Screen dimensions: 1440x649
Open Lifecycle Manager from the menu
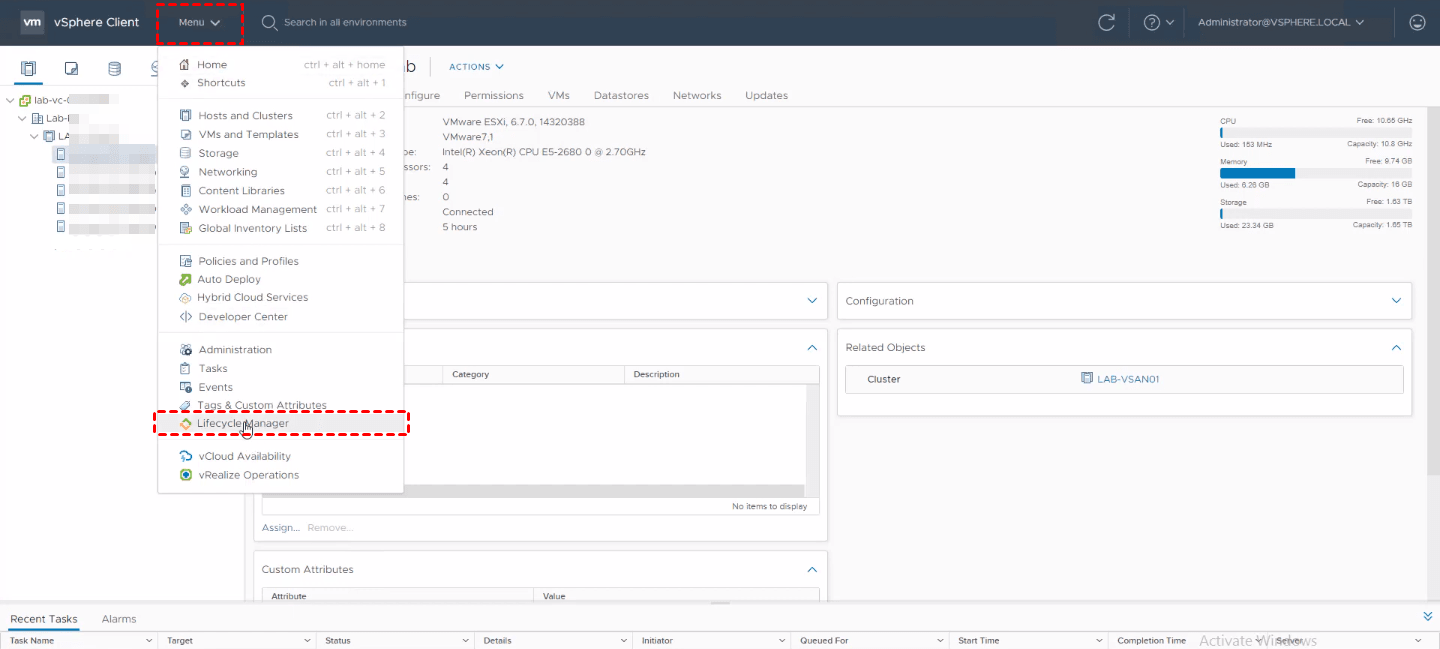tap(242, 423)
